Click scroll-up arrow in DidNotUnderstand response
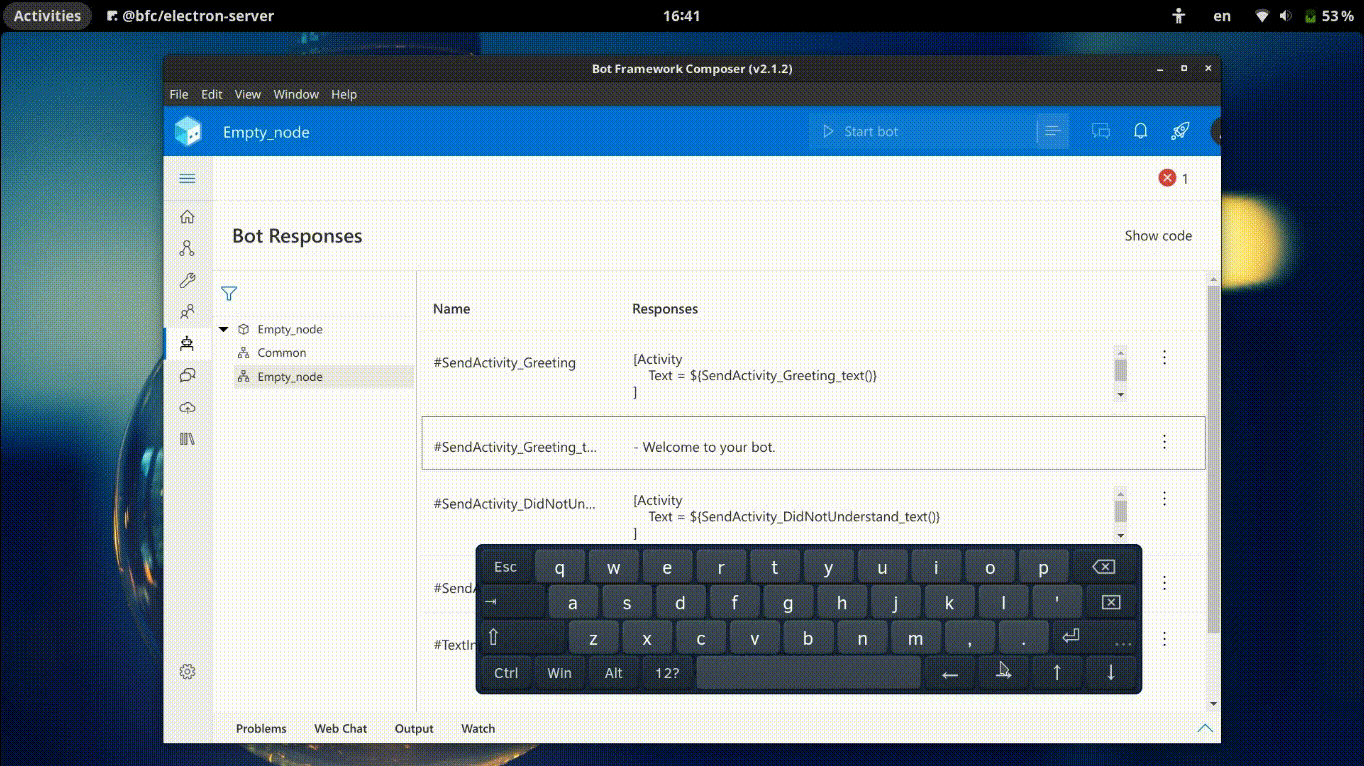The width and height of the screenshot is (1364, 766). point(1120,492)
